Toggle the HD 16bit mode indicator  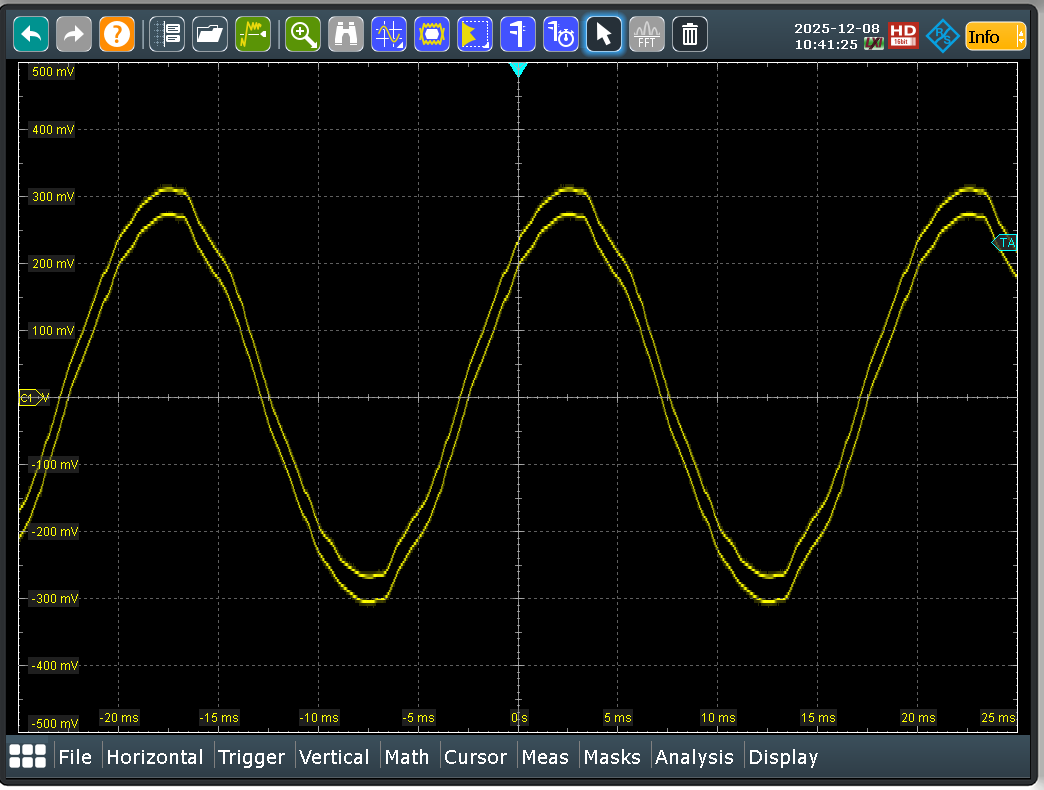[903, 36]
